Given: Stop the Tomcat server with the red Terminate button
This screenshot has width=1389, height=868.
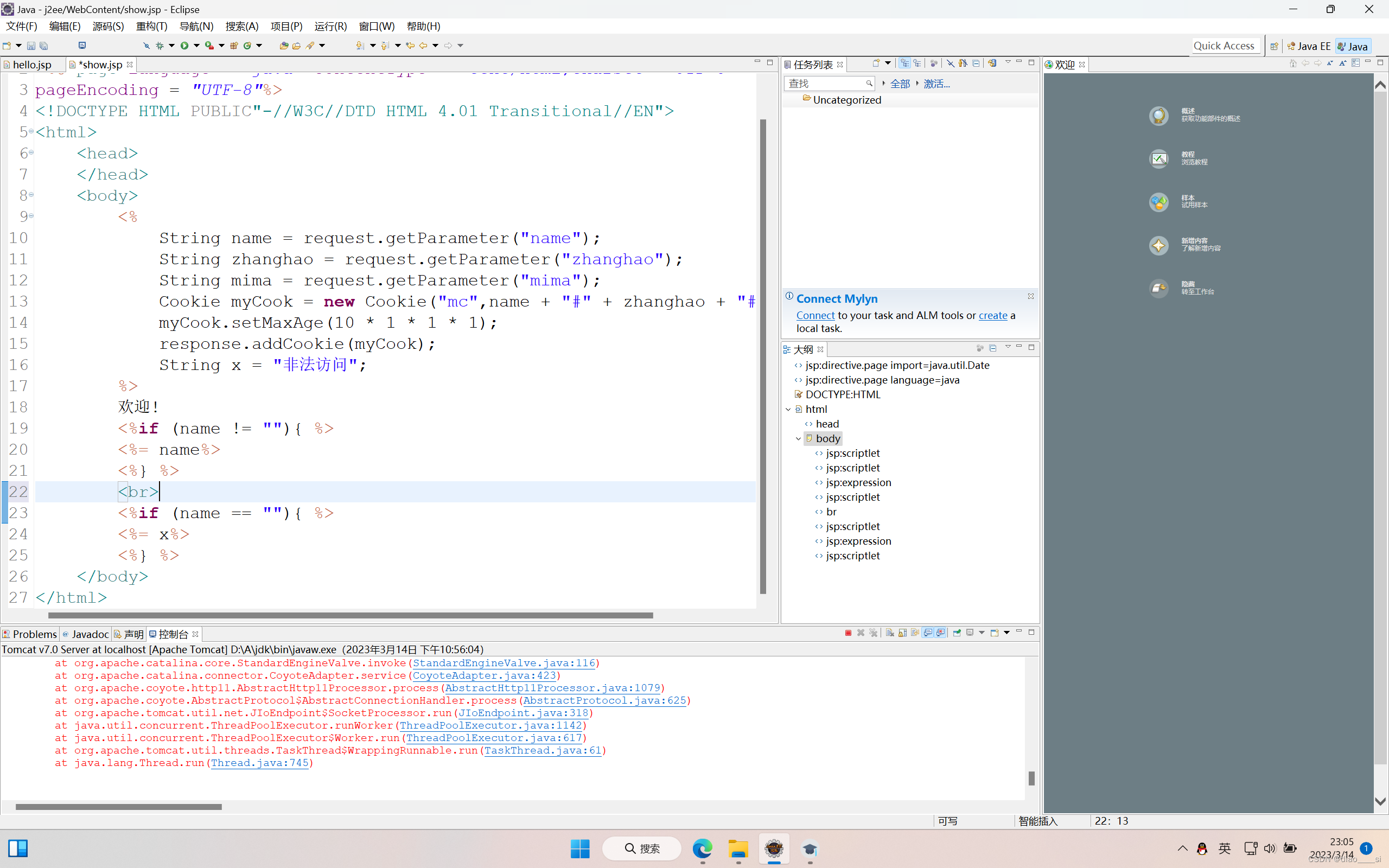Looking at the screenshot, I should click(x=849, y=633).
